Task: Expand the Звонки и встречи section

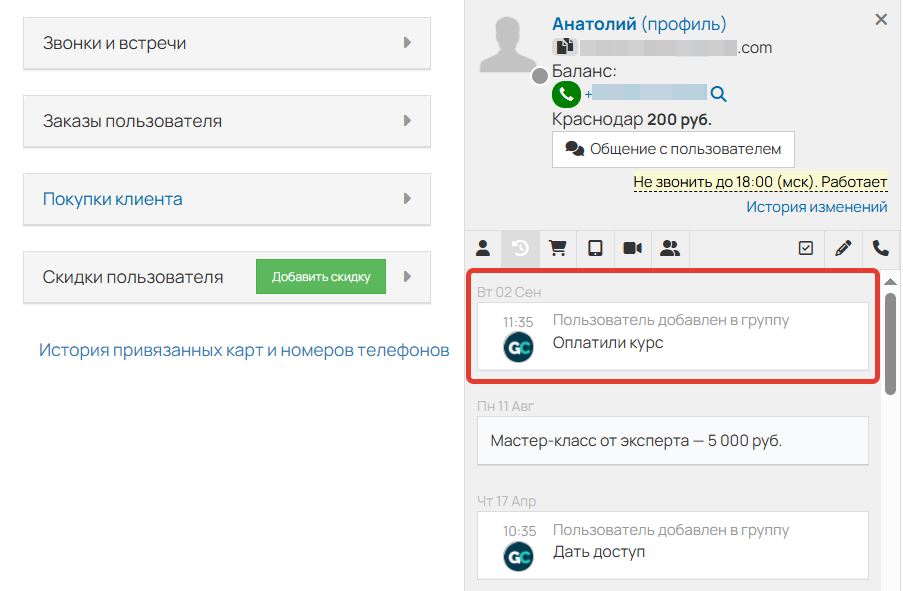Action: click(x=225, y=43)
